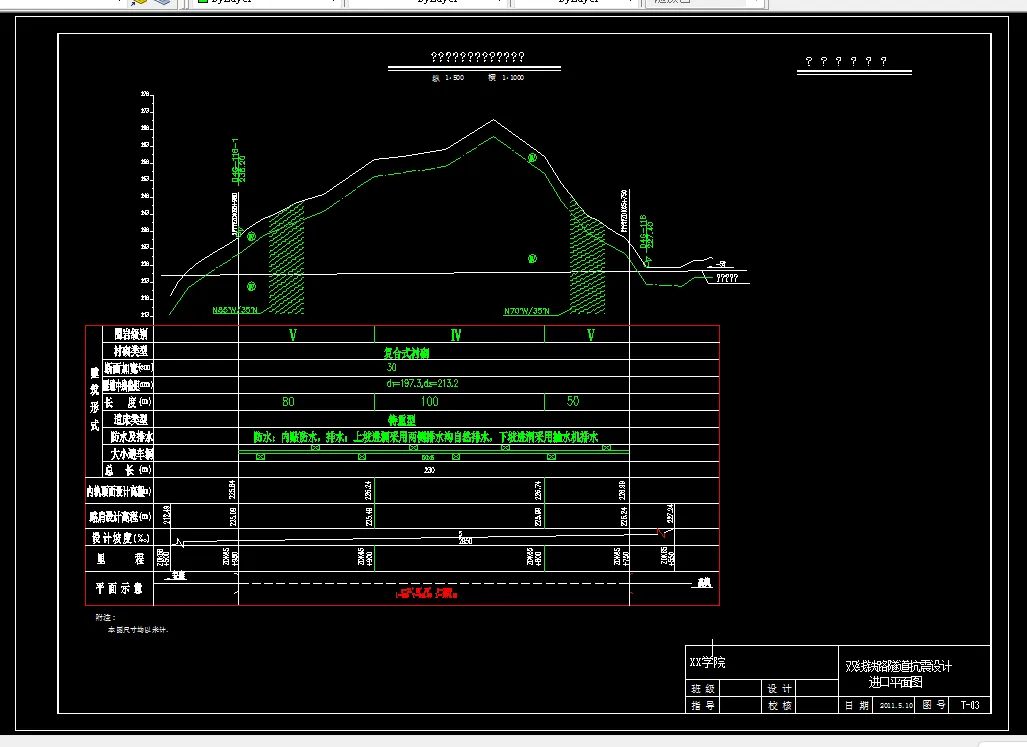The image size is (1027, 747).
Task: Click the 'XX学院' title block text
Action: pyautogui.click(x=707, y=663)
